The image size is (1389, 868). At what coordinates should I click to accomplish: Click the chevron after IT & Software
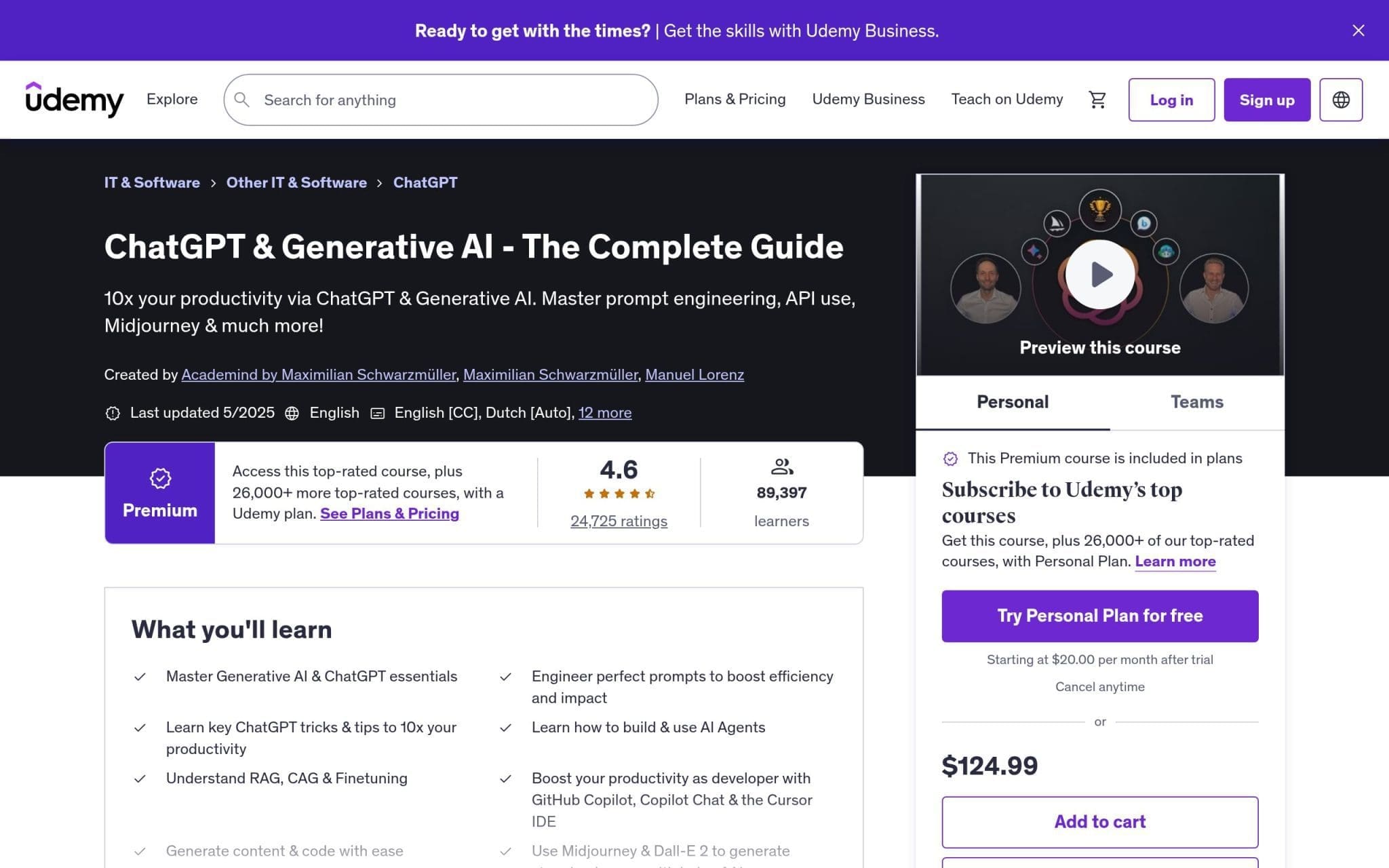(213, 183)
